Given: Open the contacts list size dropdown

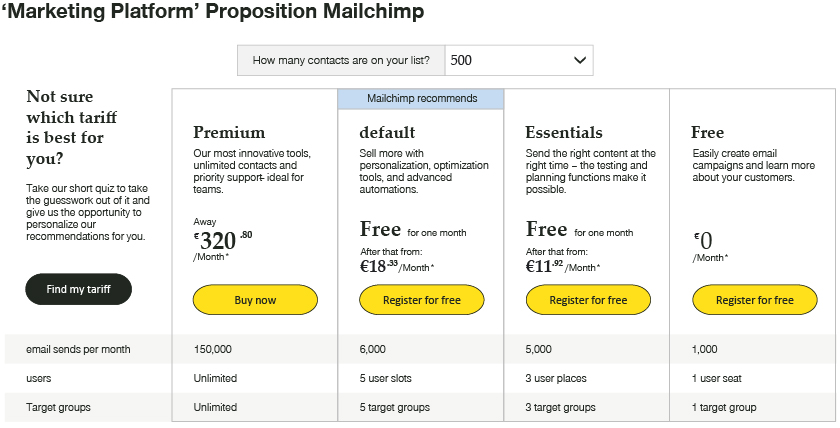Looking at the screenshot, I should coord(518,60).
